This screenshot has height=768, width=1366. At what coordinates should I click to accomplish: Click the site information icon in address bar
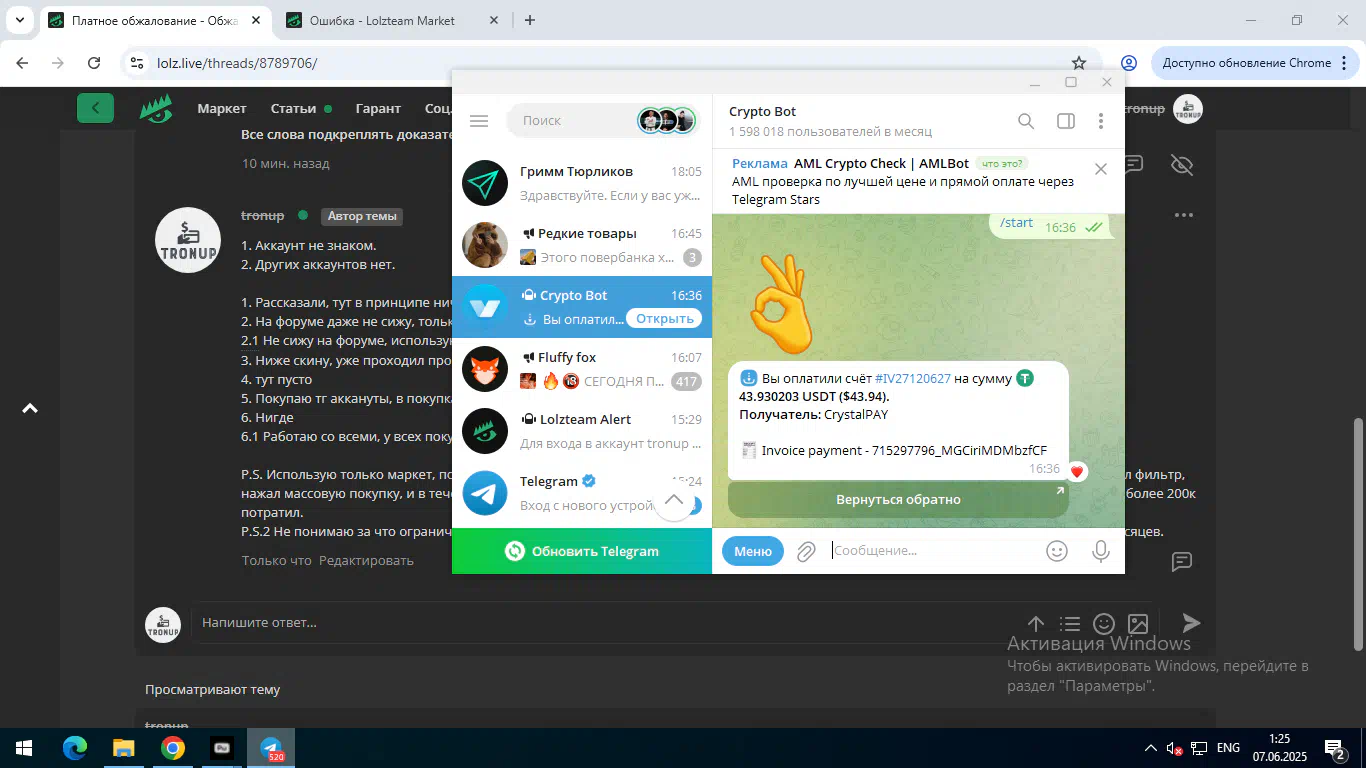pyautogui.click(x=138, y=62)
